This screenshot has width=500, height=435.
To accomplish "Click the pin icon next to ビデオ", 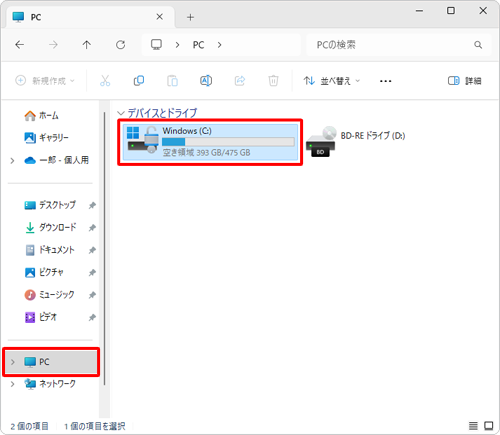I will [x=92, y=317].
